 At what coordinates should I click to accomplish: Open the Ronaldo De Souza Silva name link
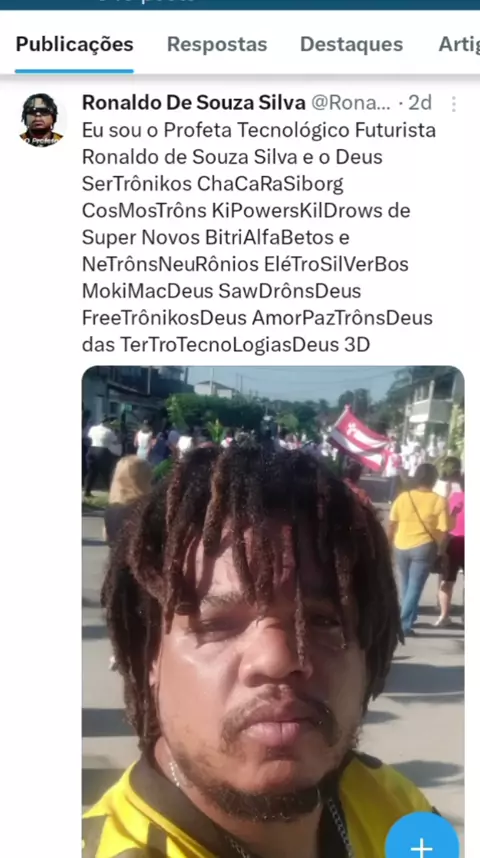(194, 102)
